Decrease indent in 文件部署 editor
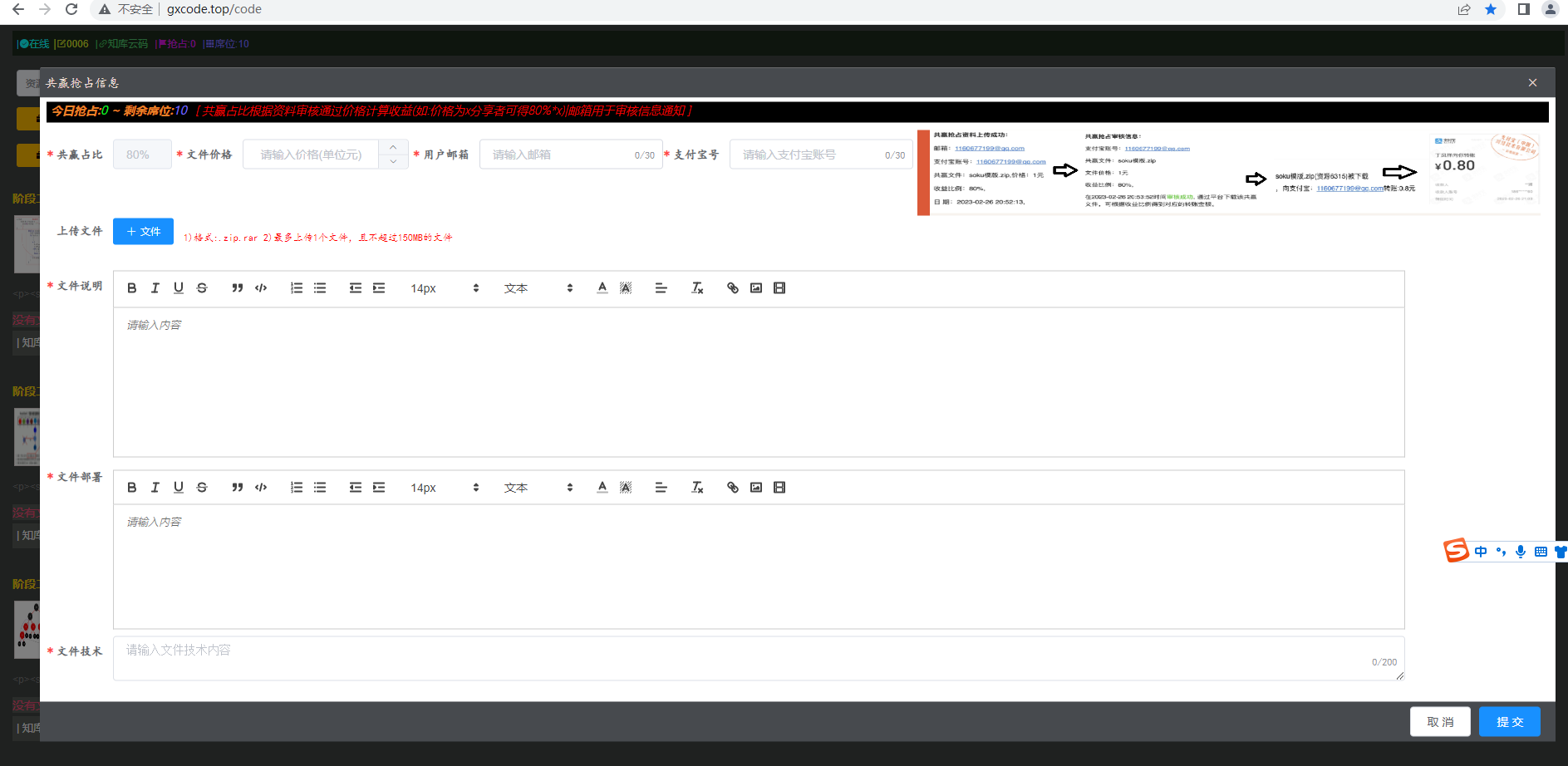Screen dimensions: 1568x766 point(356,488)
